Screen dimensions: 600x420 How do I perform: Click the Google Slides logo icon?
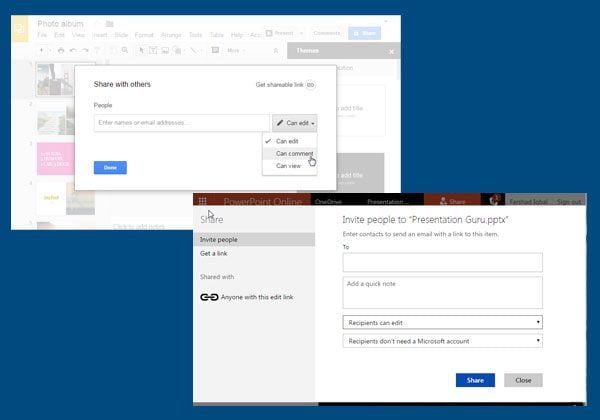(x=20, y=29)
